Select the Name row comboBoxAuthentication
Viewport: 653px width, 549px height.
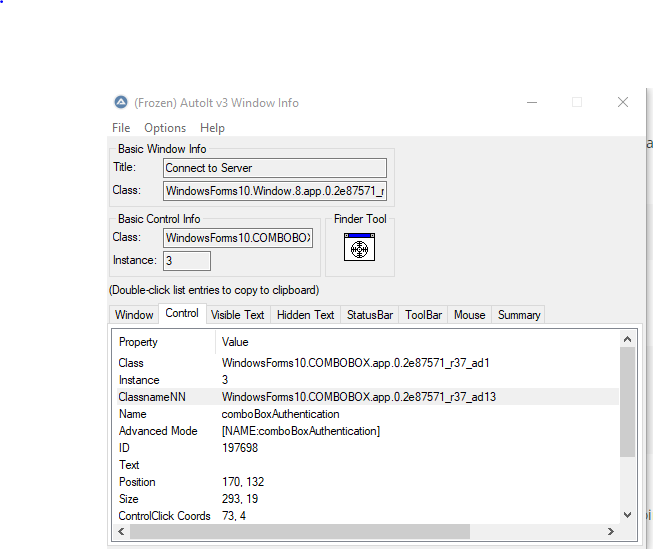coord(366,414)
